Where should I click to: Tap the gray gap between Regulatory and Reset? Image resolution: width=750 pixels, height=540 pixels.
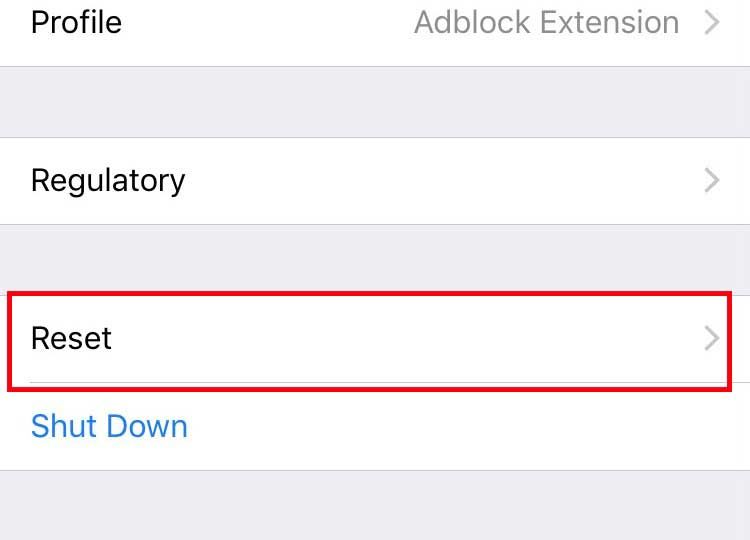coord(375,258)
